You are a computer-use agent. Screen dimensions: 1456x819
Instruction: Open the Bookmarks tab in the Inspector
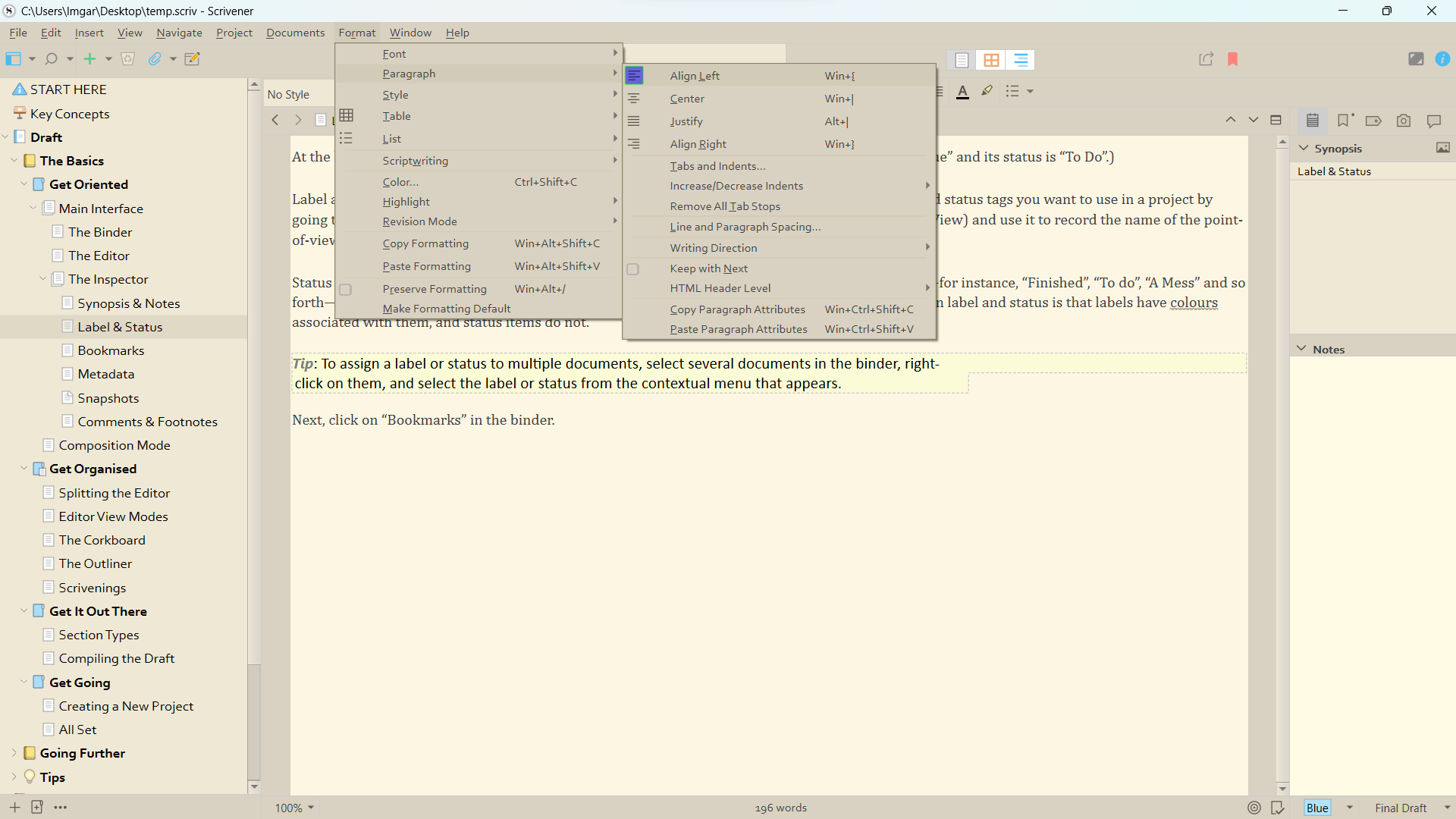tap(1344, 121)
